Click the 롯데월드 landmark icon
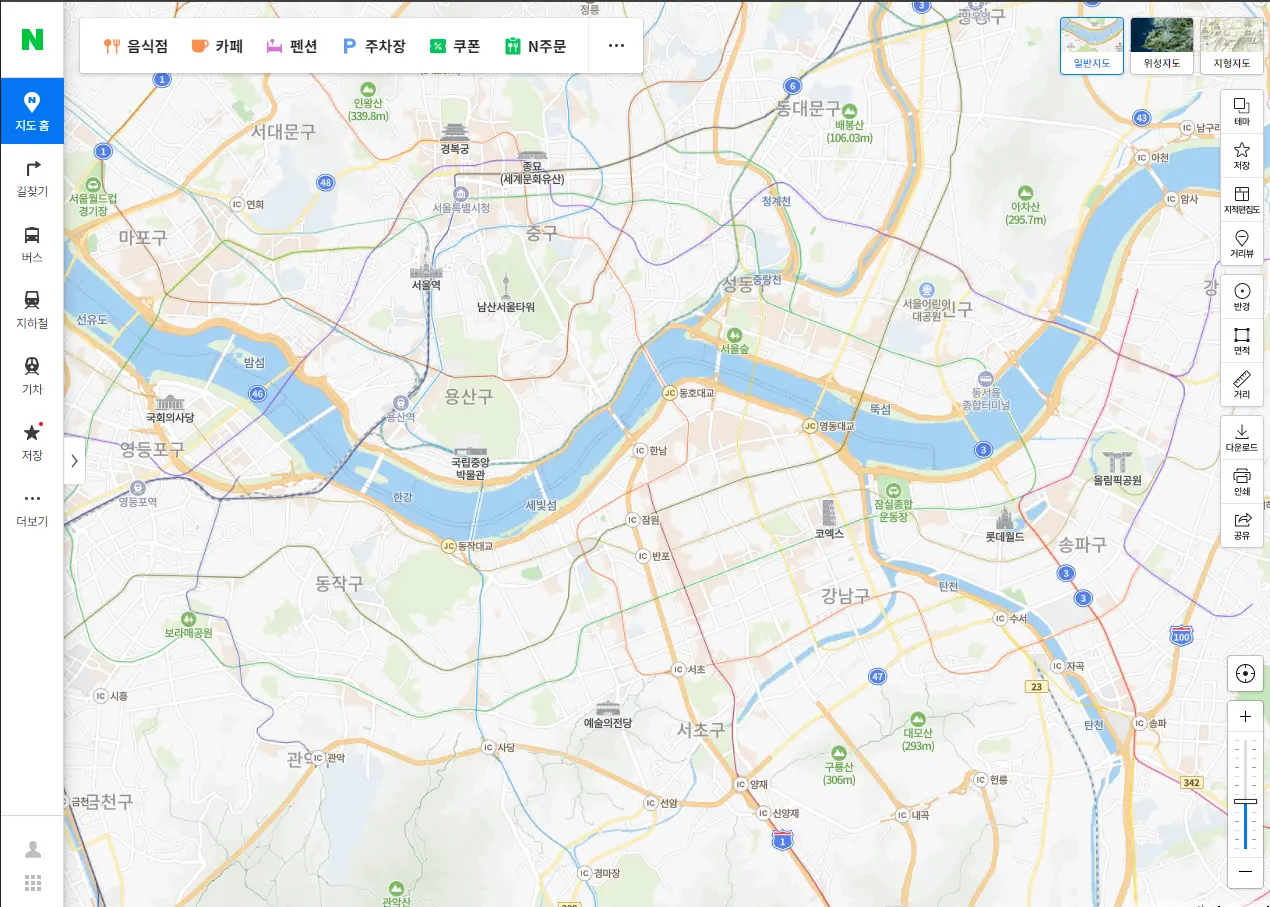 tap(1005, 519)
